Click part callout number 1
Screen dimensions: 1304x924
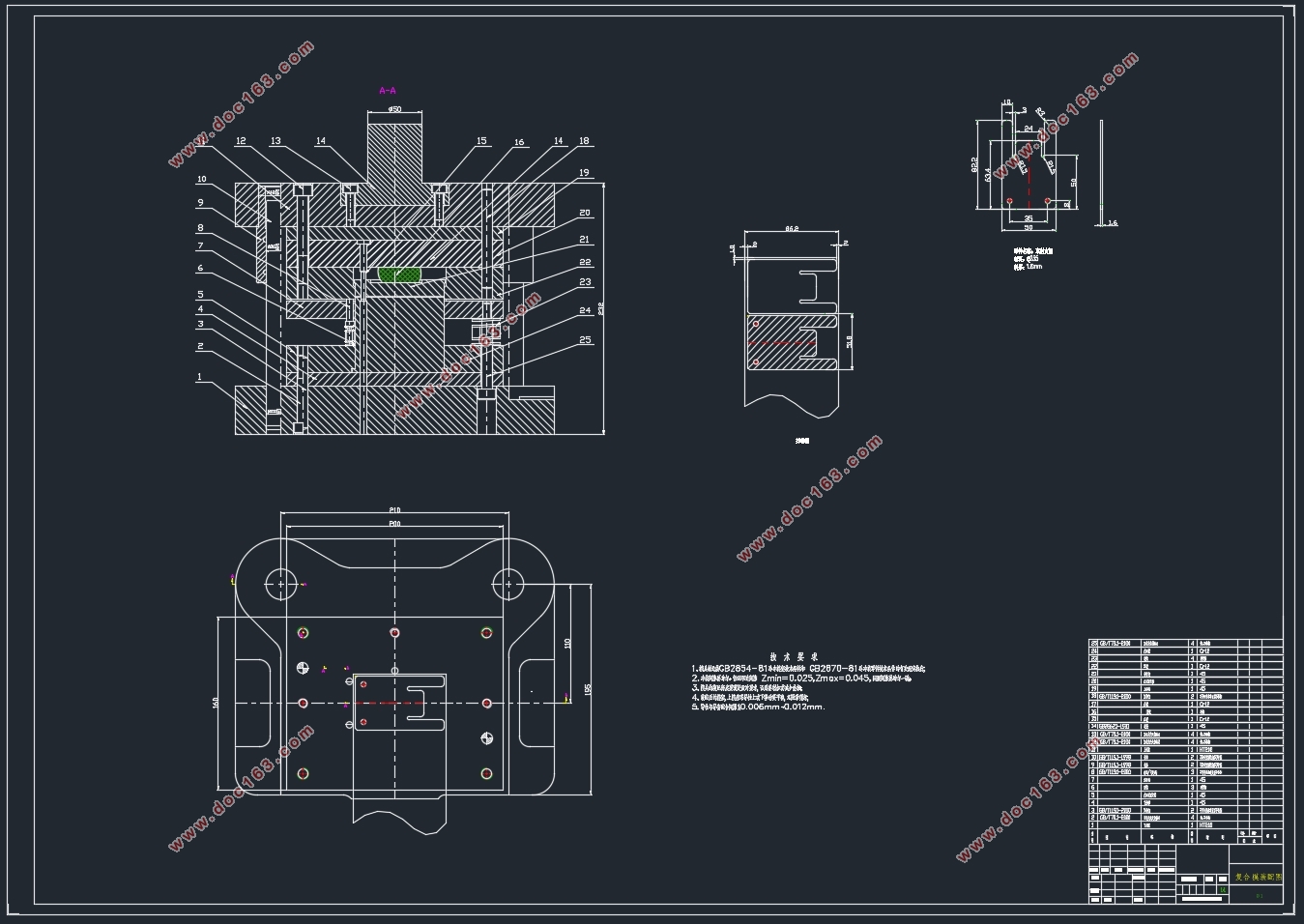(200, 377)
